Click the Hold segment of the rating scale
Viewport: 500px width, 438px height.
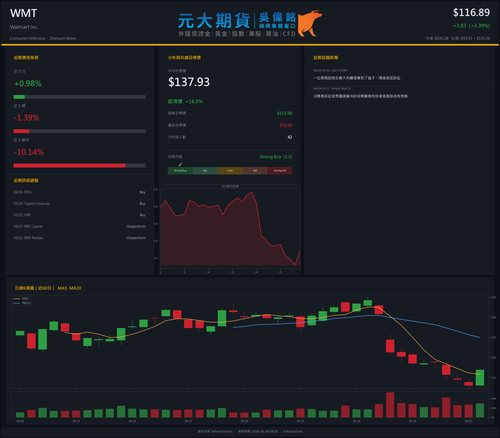pos(230,171)
